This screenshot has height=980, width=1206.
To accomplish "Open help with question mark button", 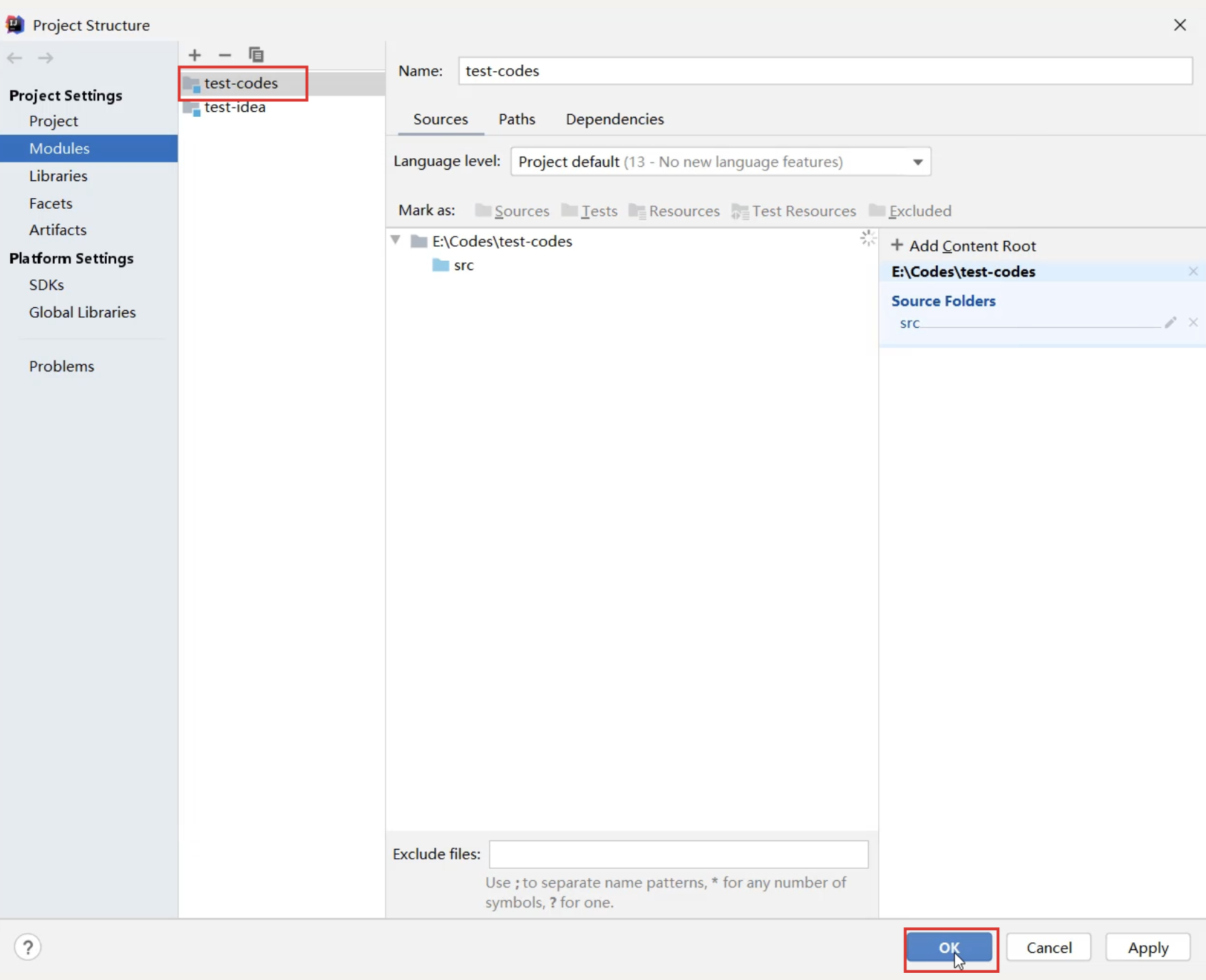I will (x=28, y=947).
